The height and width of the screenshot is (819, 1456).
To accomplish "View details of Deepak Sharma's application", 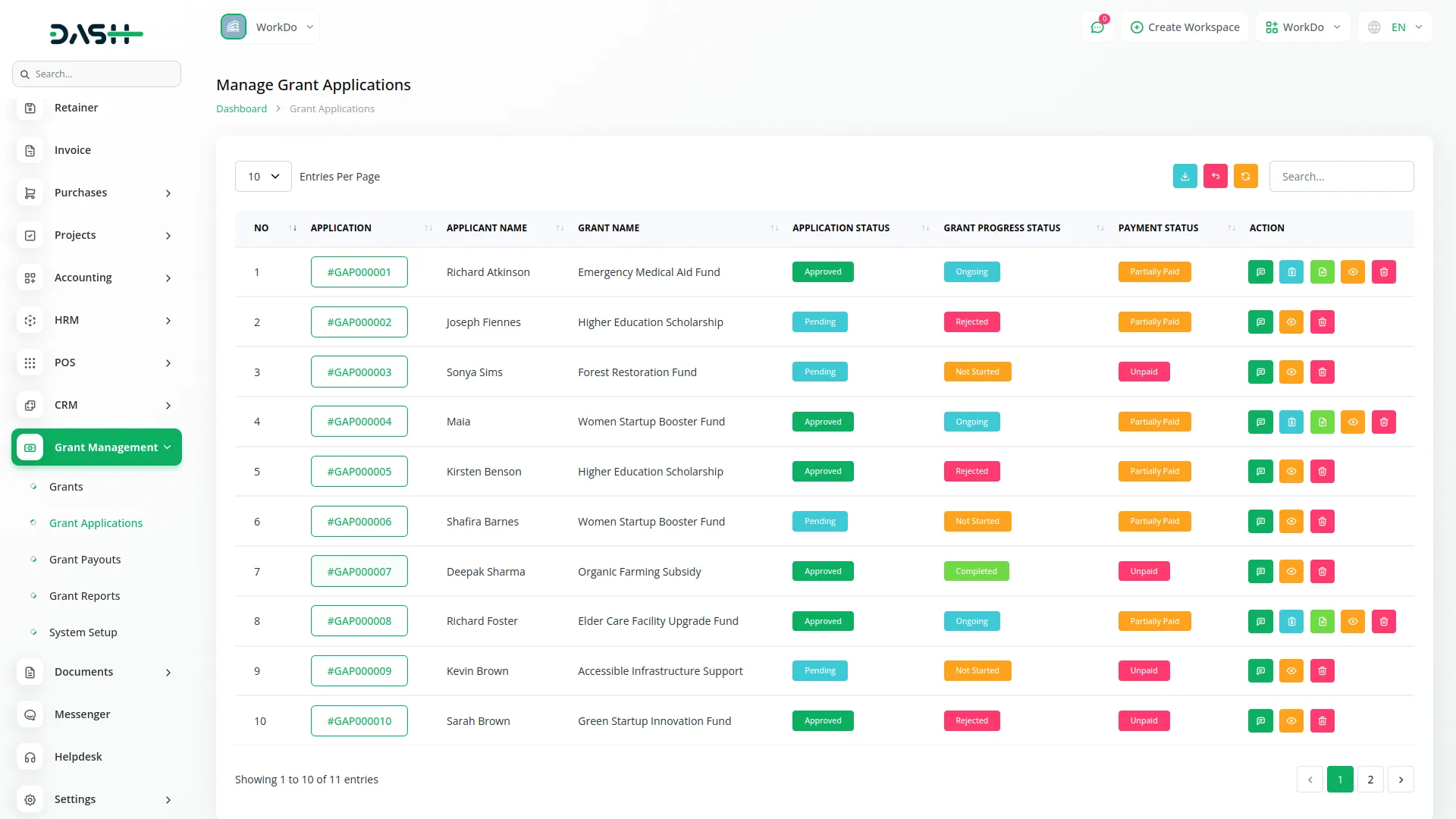I will pyautogui.click(x=1291, y=571).
